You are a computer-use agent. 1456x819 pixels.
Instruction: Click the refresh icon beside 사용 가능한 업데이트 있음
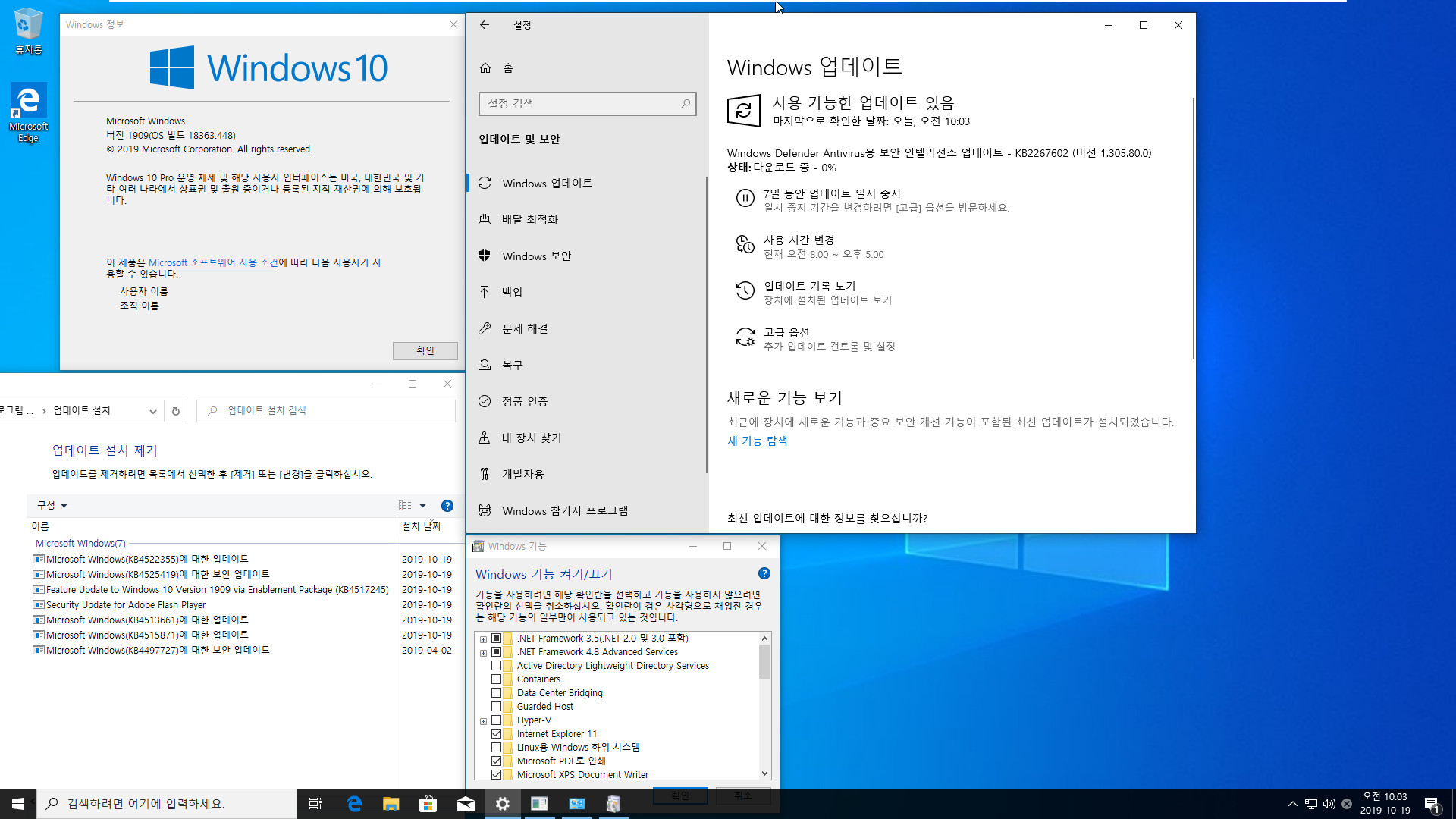point(743,111)
